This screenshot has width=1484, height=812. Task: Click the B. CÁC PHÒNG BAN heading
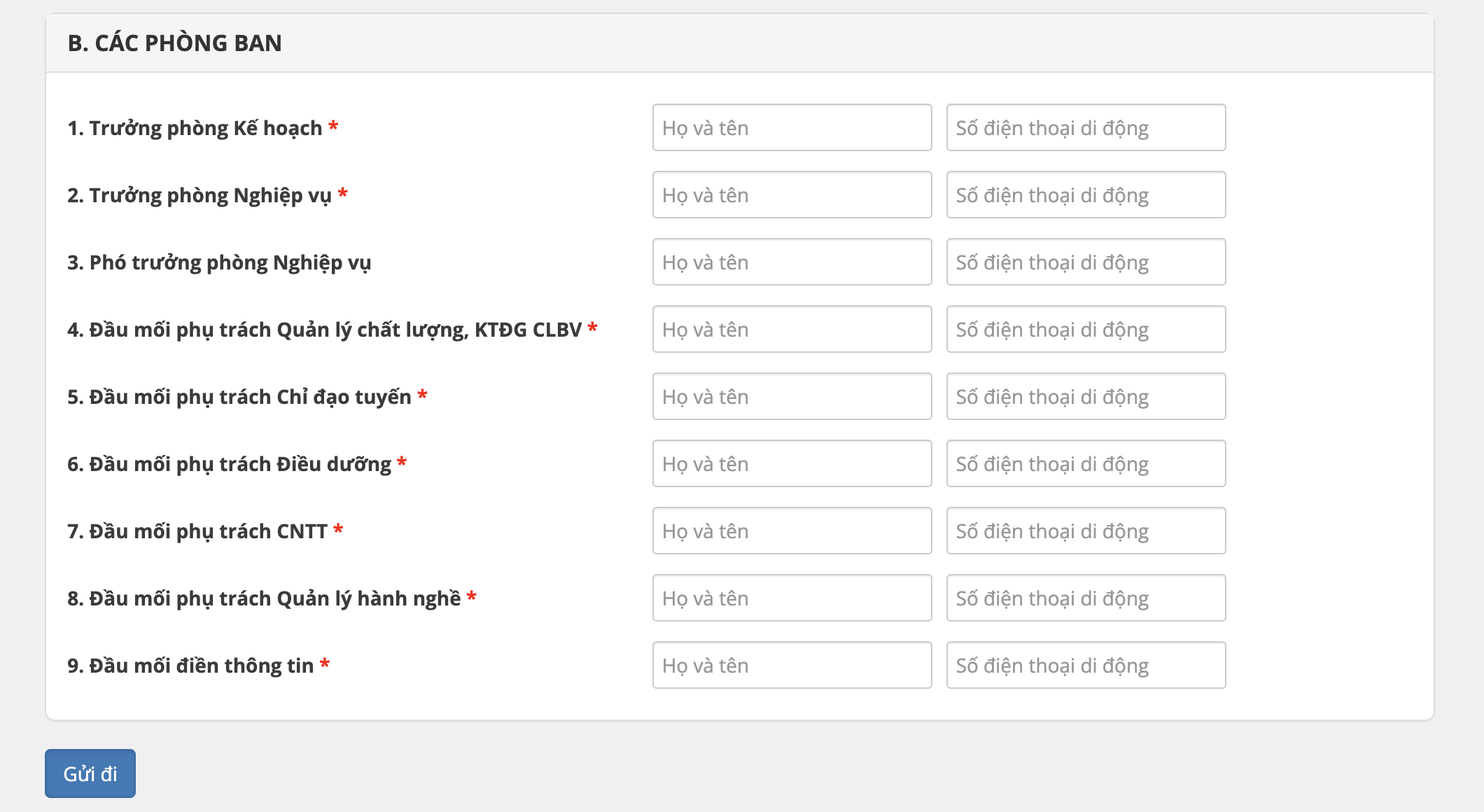(x=174, y=43)
